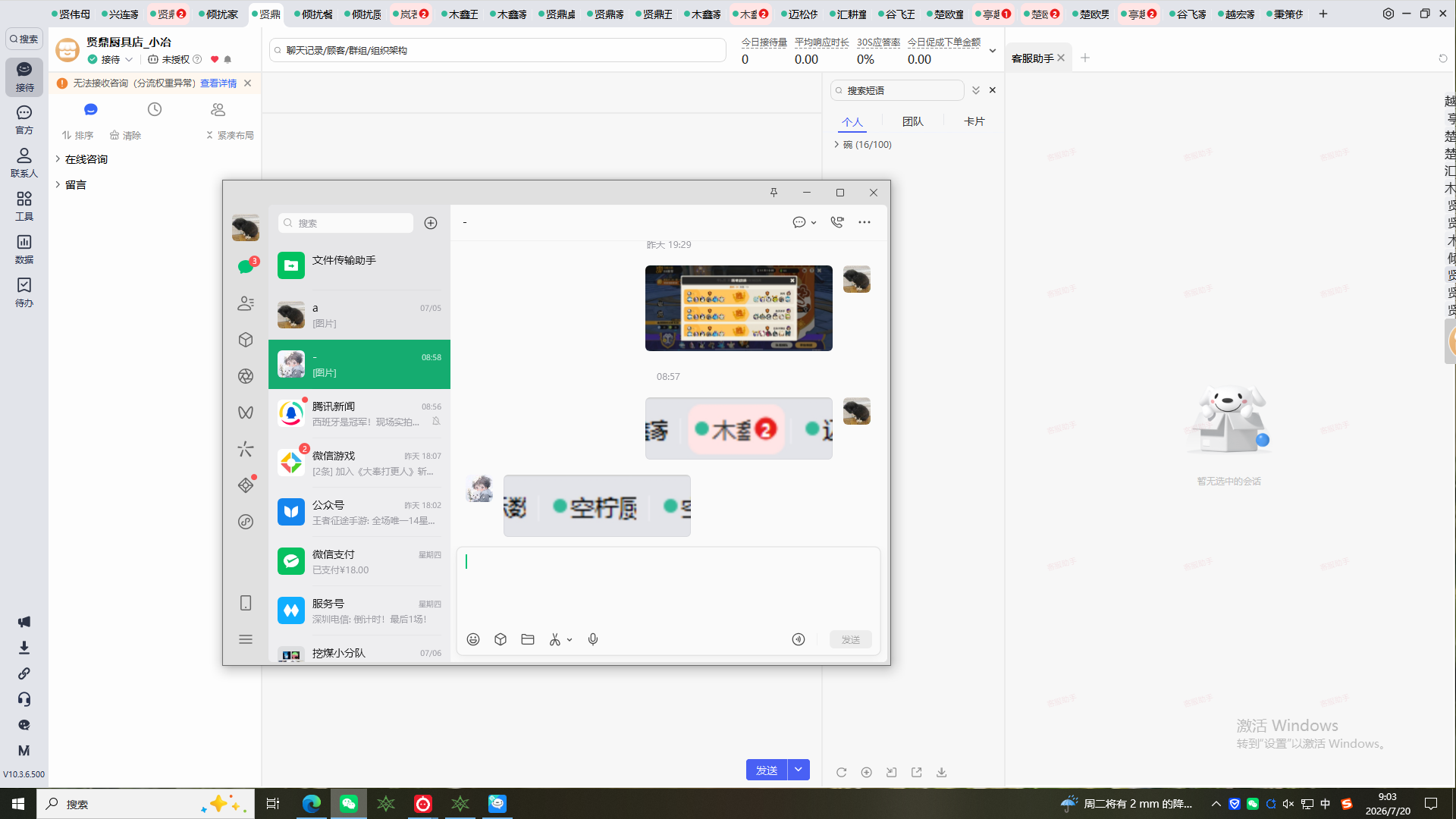Click the send file folder icon in WeChat
Screen dimensions: 1456x819
click(528, 639)
